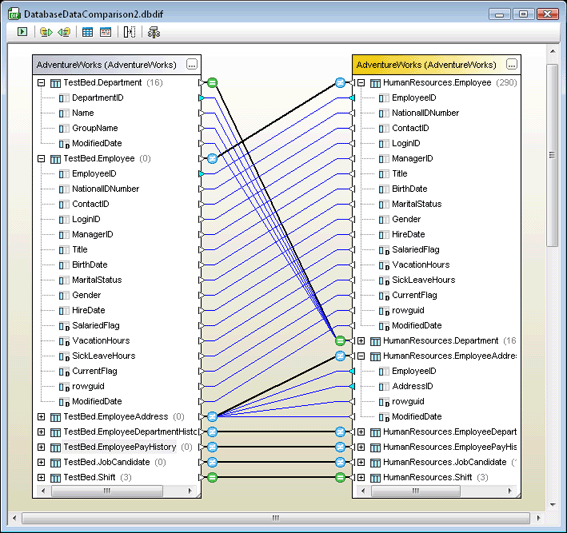Image resolution: width=567 pixels, height=533 pixels.
Task: Expand the TestBed.Shift node
Action: coord(41,477)
